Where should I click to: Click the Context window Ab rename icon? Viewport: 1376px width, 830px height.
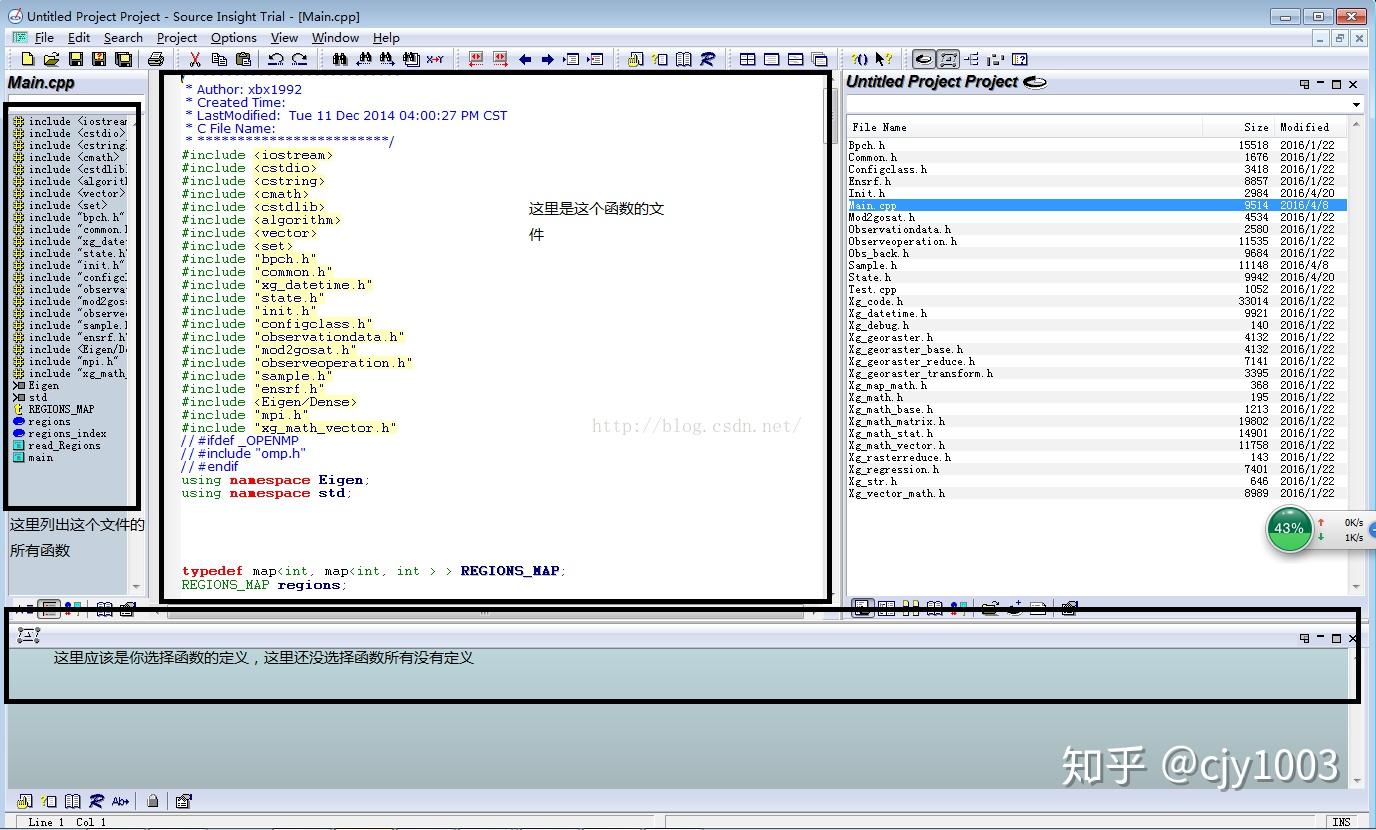(x=121, y=801)
